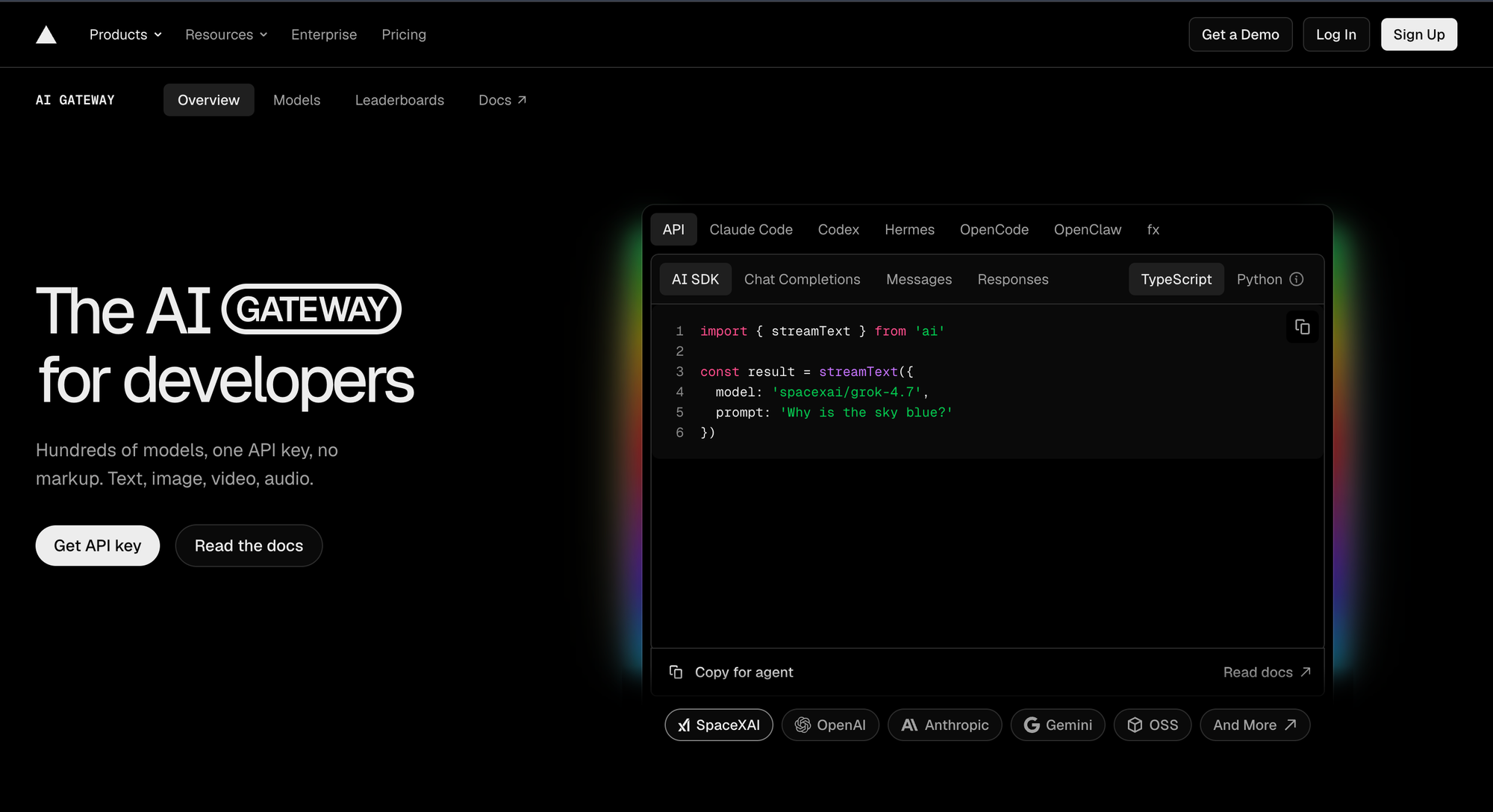Choose the Anthropic provider chip
The width and height of the screenshot is (1493, 812).
(x=944, y=725)
